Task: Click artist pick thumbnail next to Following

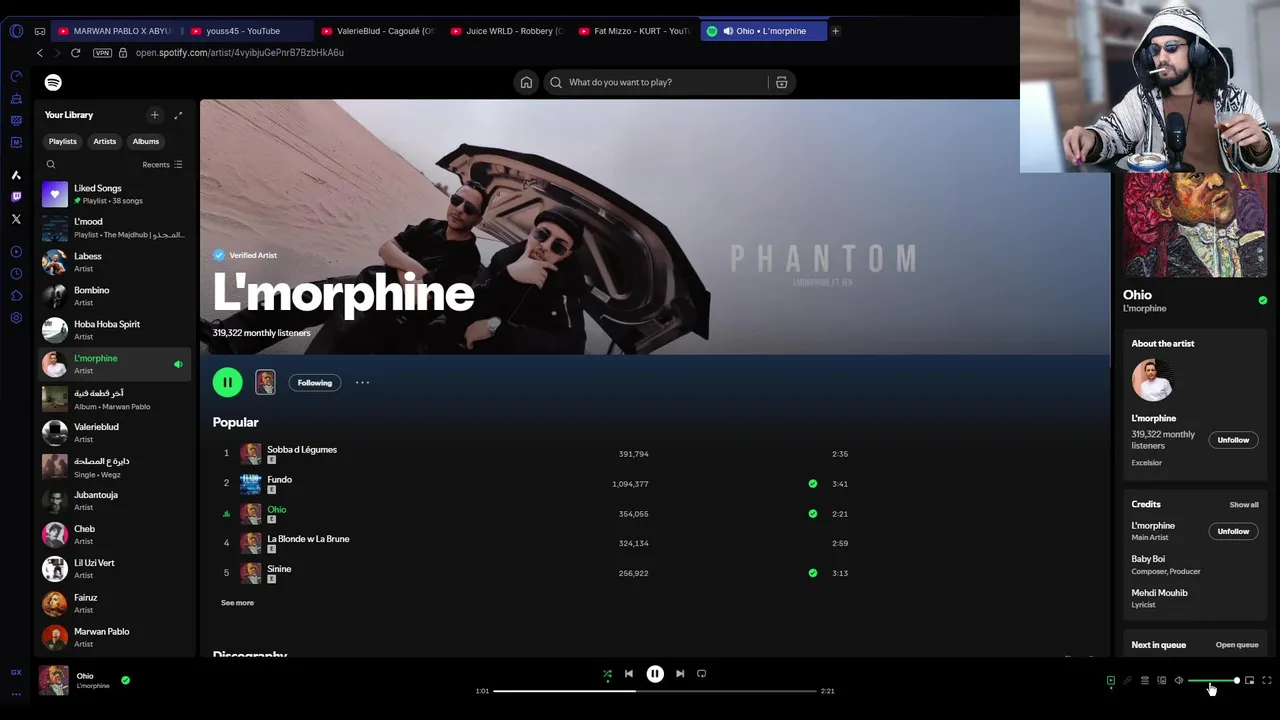Action: pos(265,382)
